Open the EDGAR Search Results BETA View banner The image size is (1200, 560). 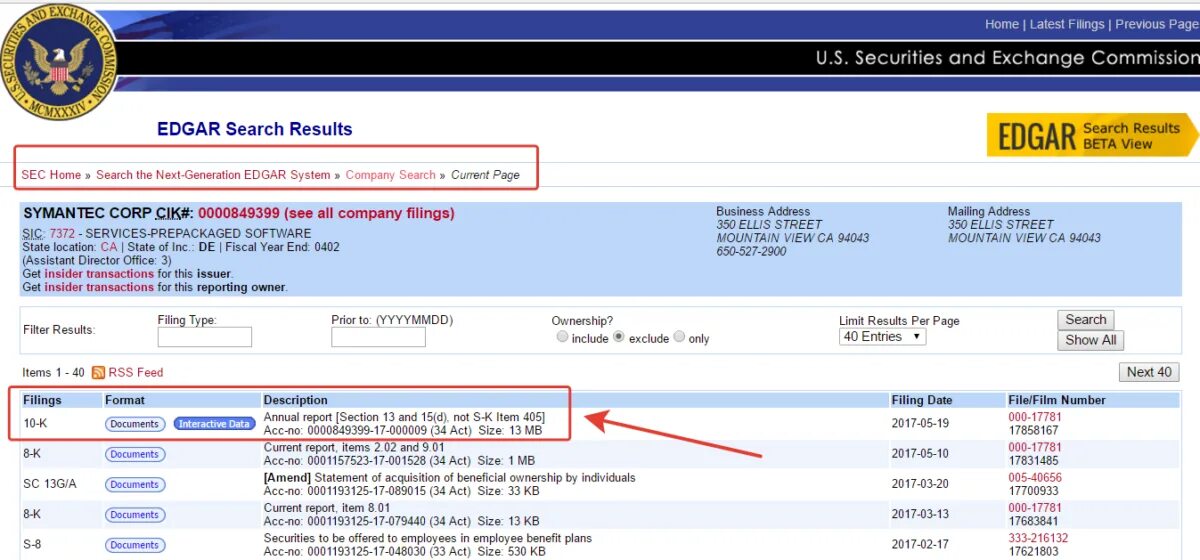[x=1093, y=135]
